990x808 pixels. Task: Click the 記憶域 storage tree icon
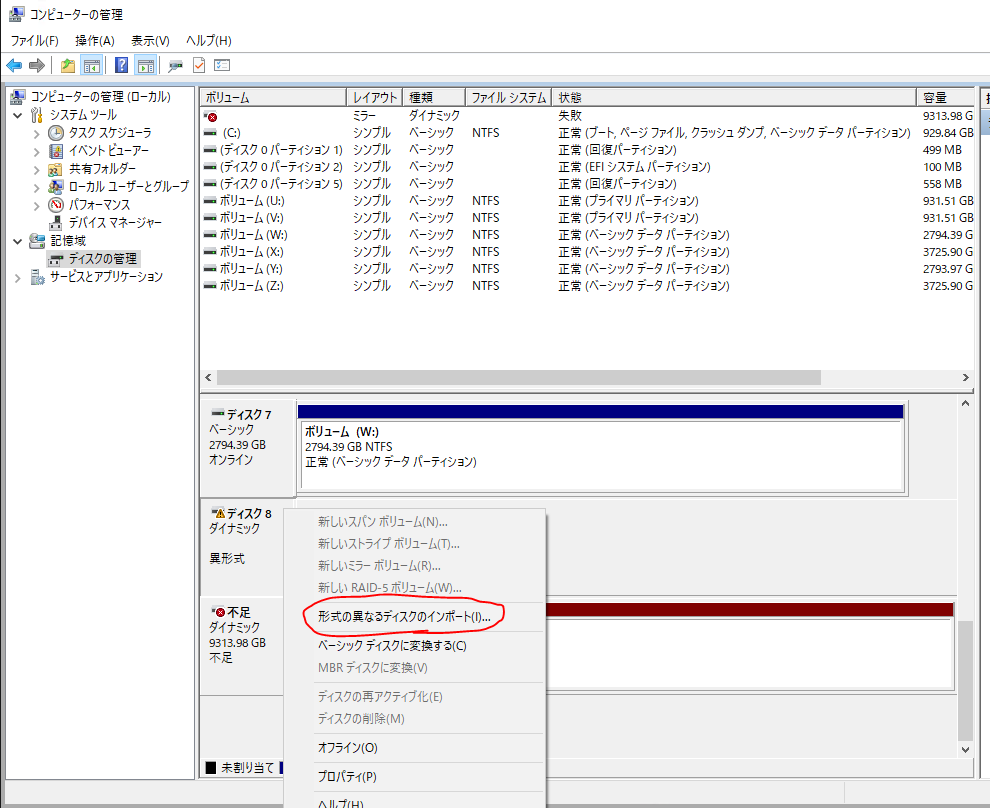point(37,241)
